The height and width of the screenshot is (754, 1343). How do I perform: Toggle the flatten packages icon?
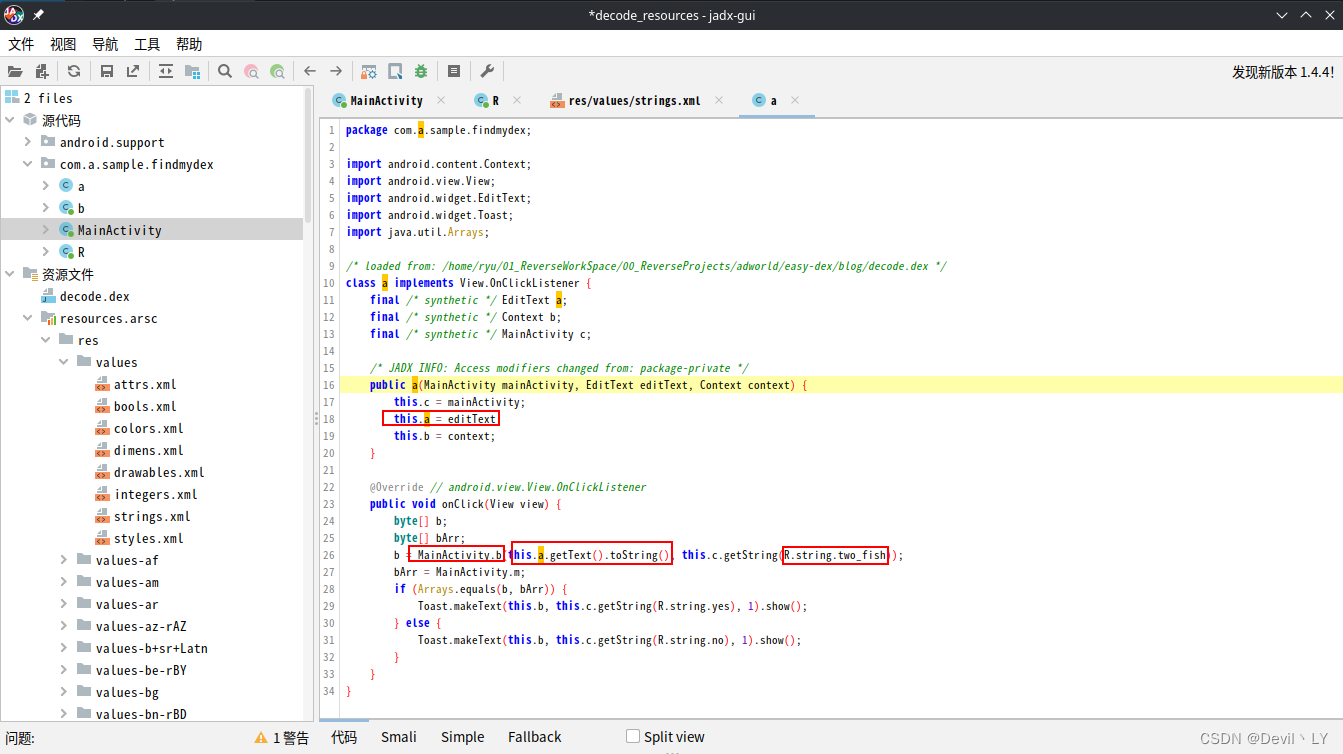tap(192, 71)
